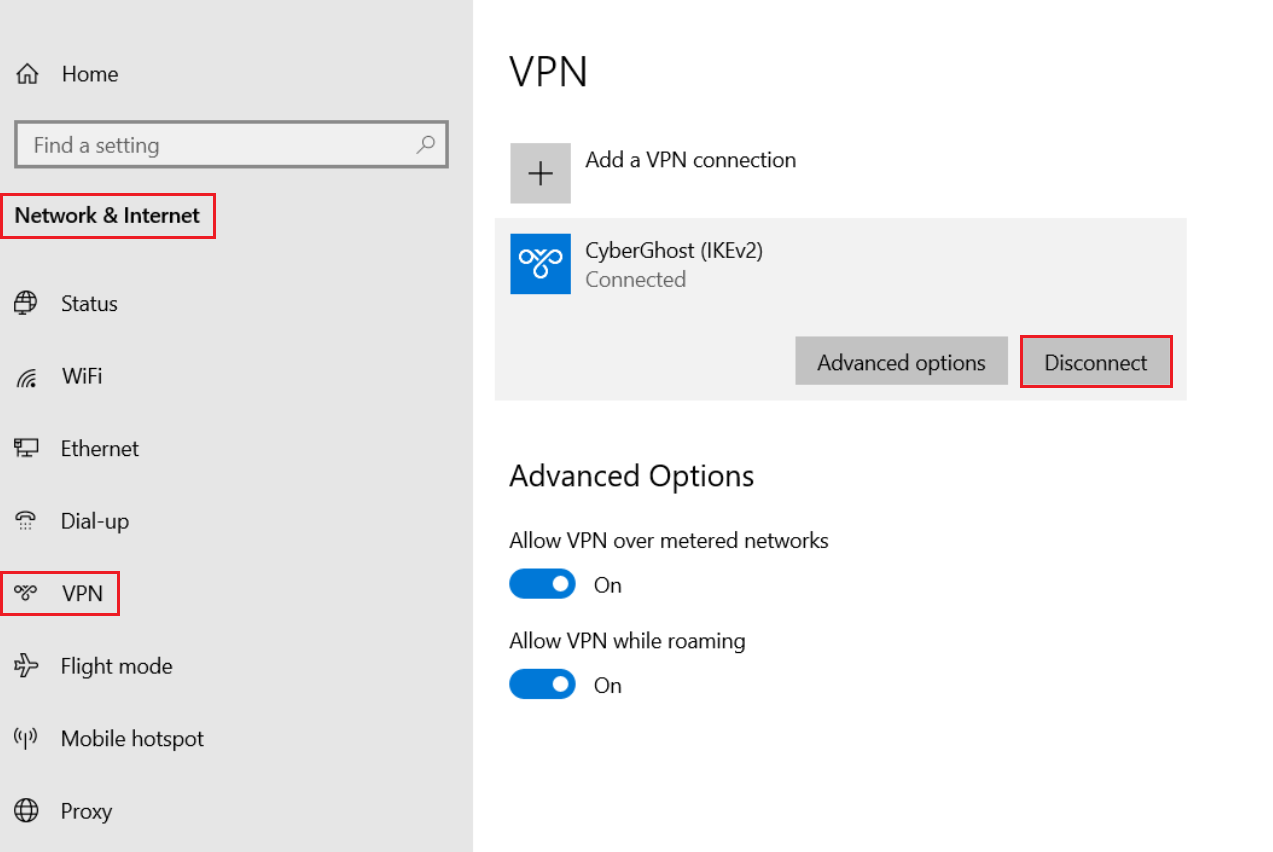This screenshot has height=852, width=1273.
Task: Turn off Allow VPN over metered networks
Action: click(x=542, y=584)
